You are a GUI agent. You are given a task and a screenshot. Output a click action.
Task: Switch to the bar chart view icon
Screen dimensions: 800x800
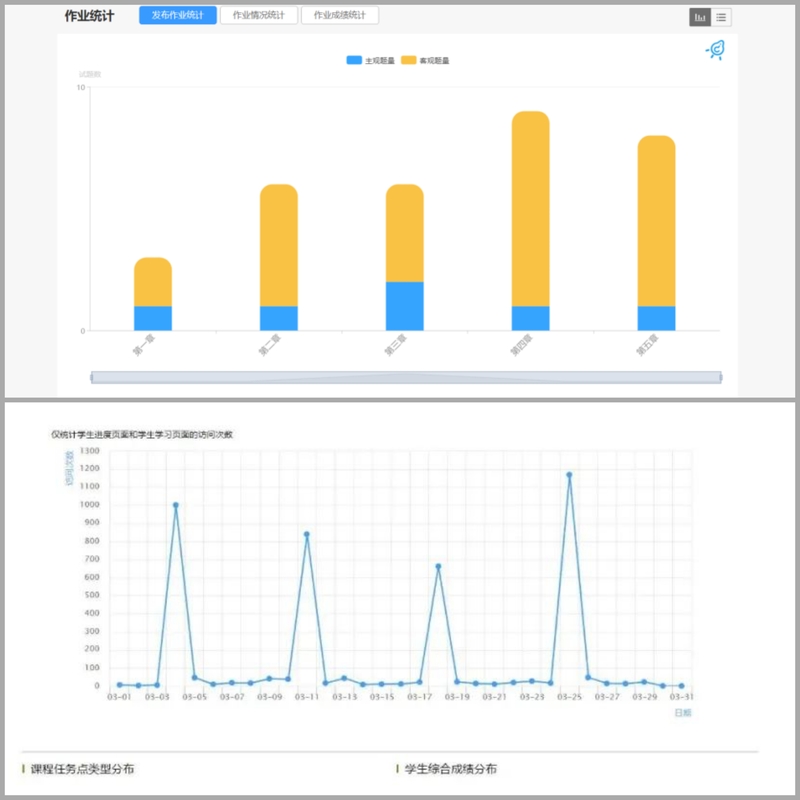[700, 17]
